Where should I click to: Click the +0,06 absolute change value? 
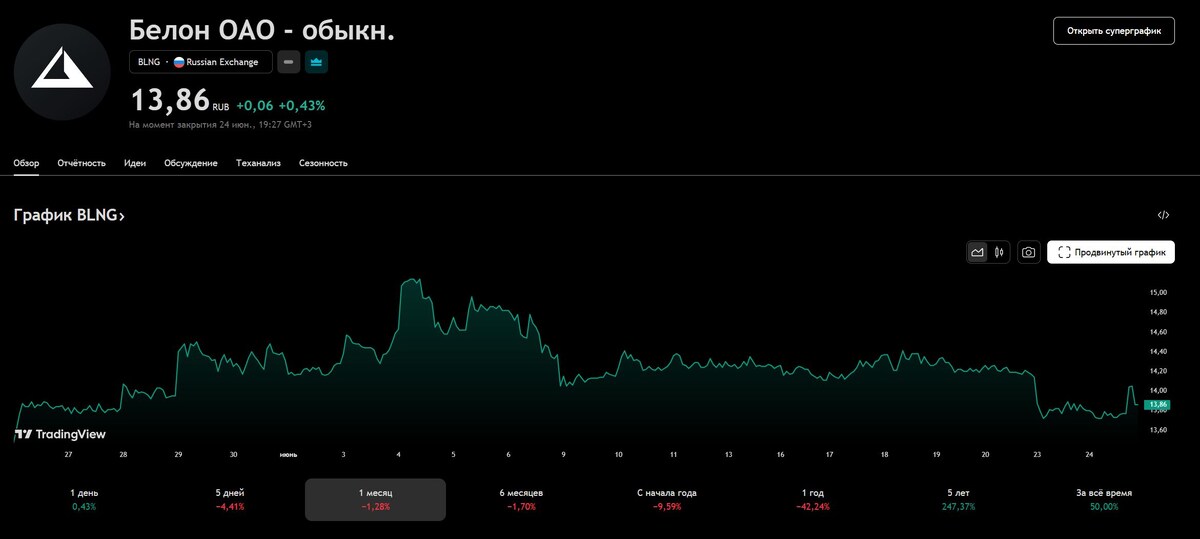point(254,105)
